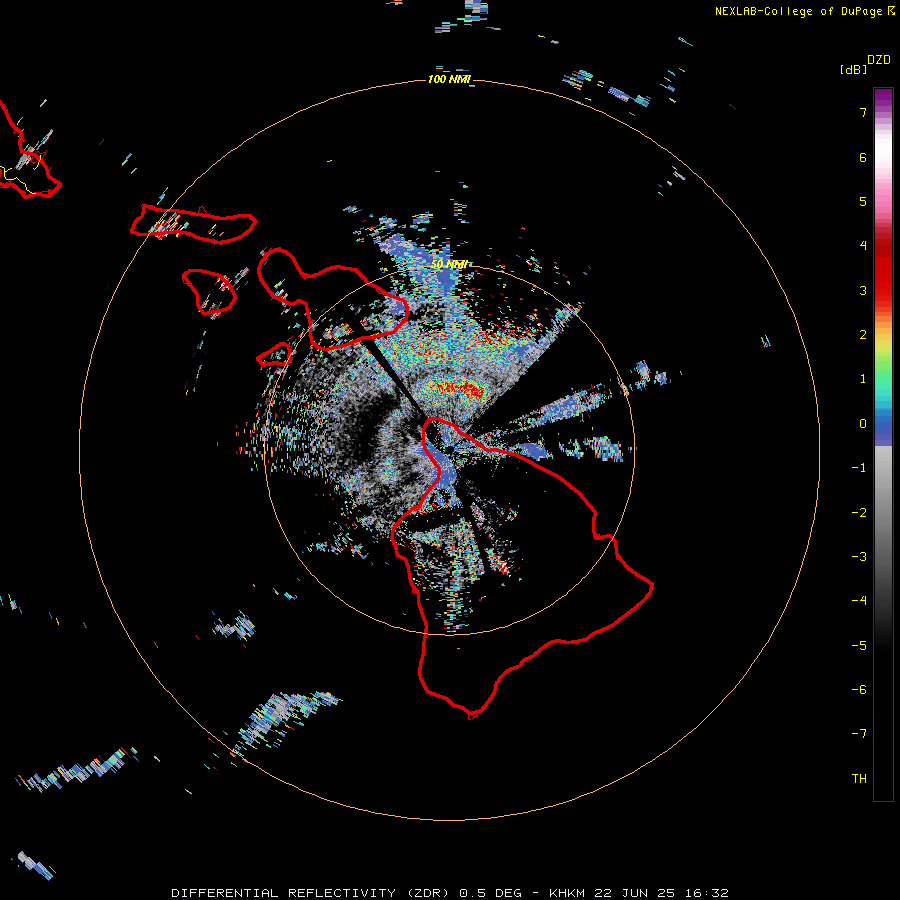Click the -5 dB tick label
The height and width of the screenshot is (900, 900).
click(859, 646)
